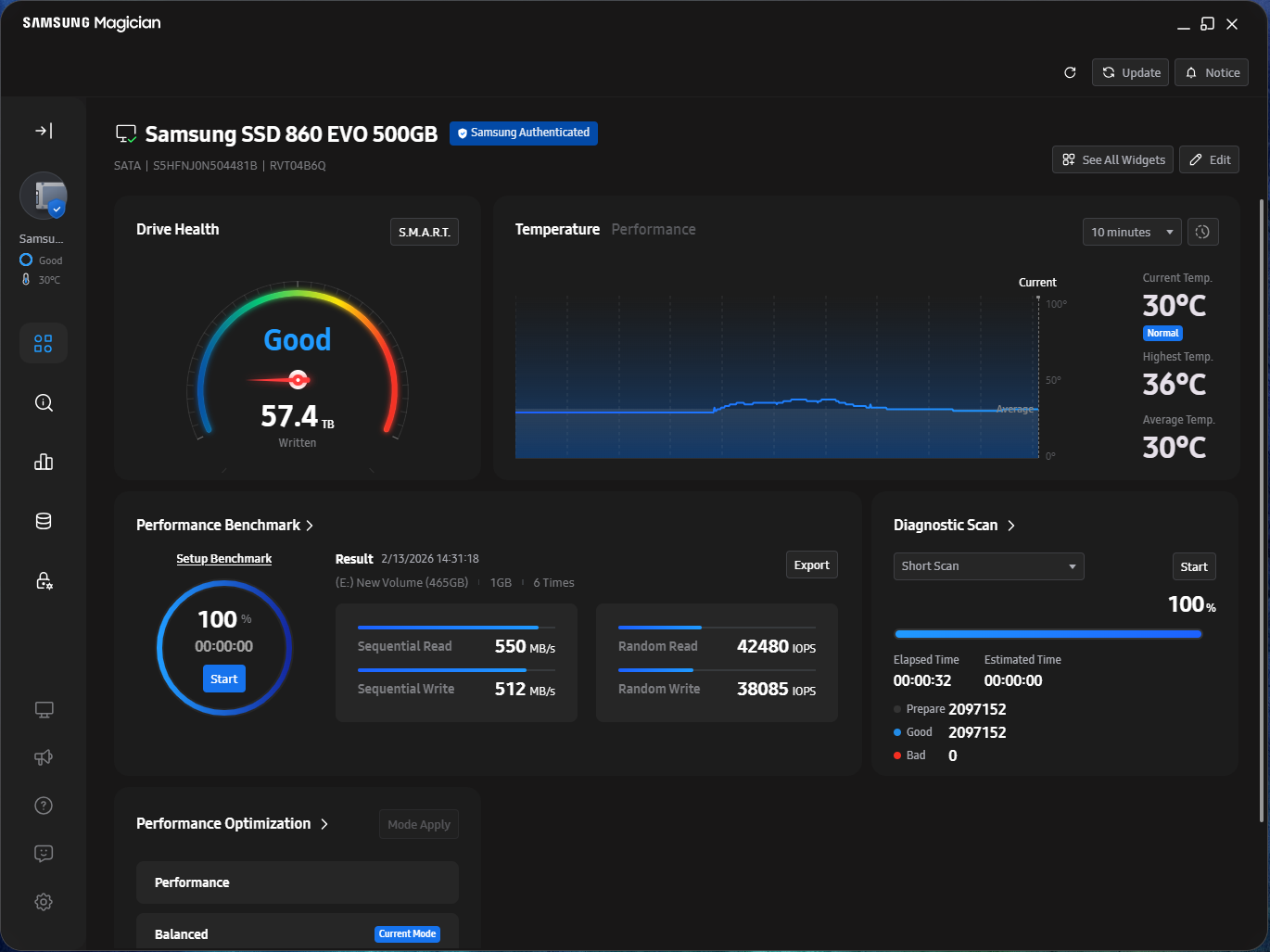
Task: Open settings gear icon in sidebar
Action: (x=44, y=902)
